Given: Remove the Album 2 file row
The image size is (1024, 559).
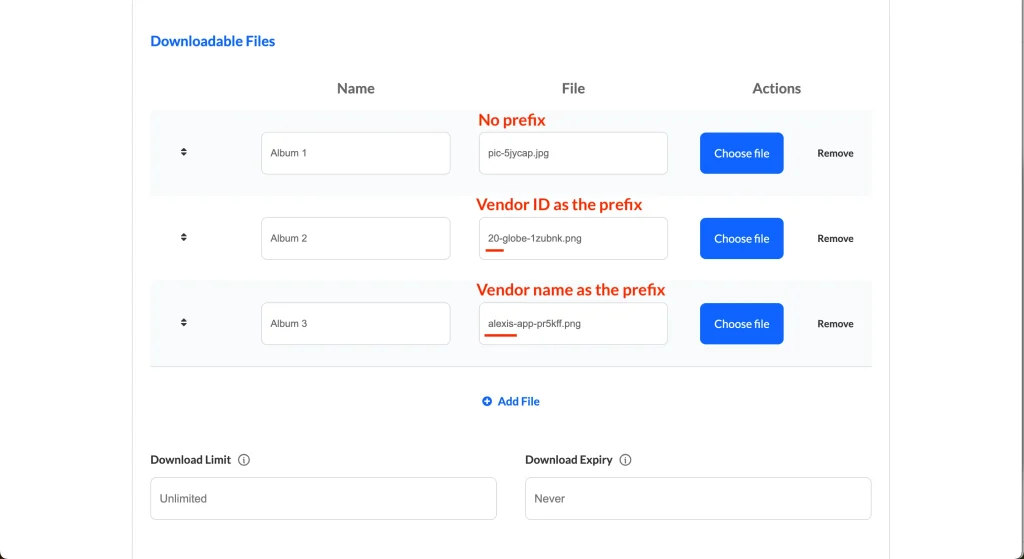Looking at the screenshot, I should pyautogui.click(x=835, y=238).
